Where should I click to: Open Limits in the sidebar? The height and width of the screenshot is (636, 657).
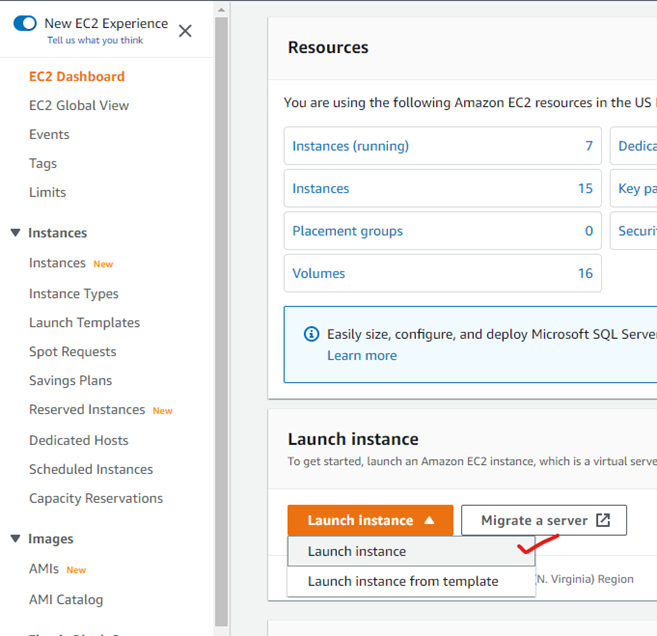coord(47,192)
